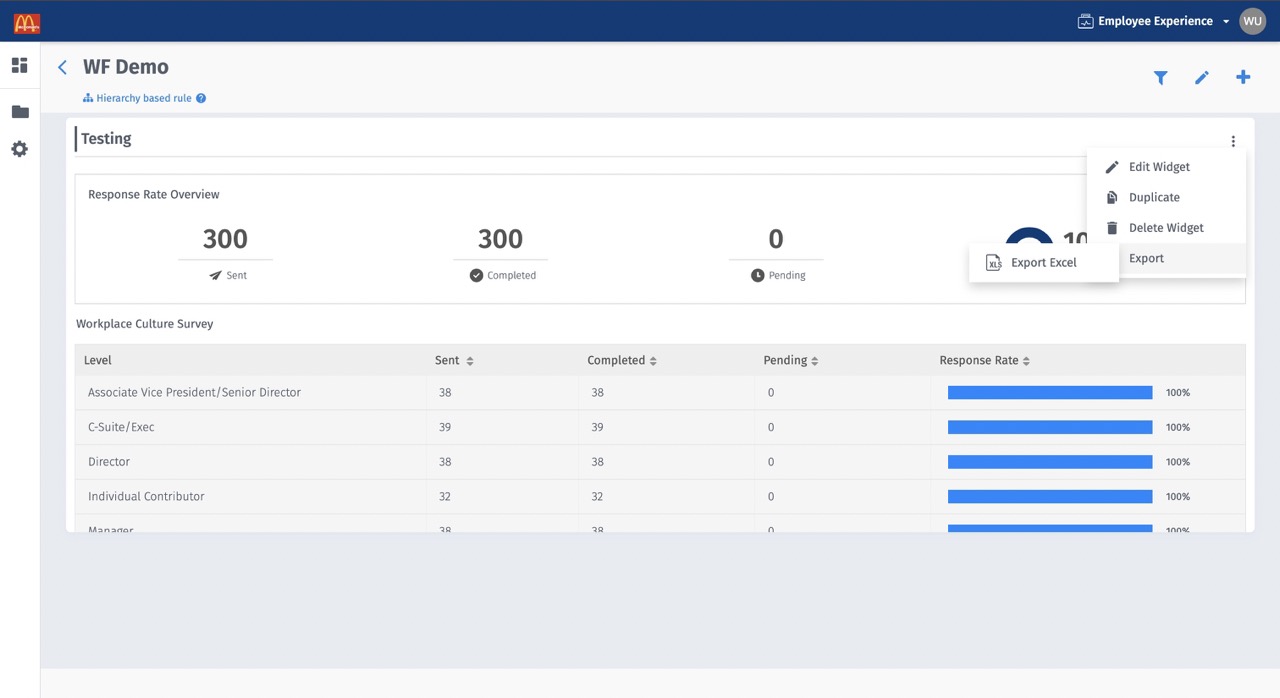Screen dimensions: 1280x698
Task: Choose Delete Widget from the menu
Action: [x=1166, y=227]
